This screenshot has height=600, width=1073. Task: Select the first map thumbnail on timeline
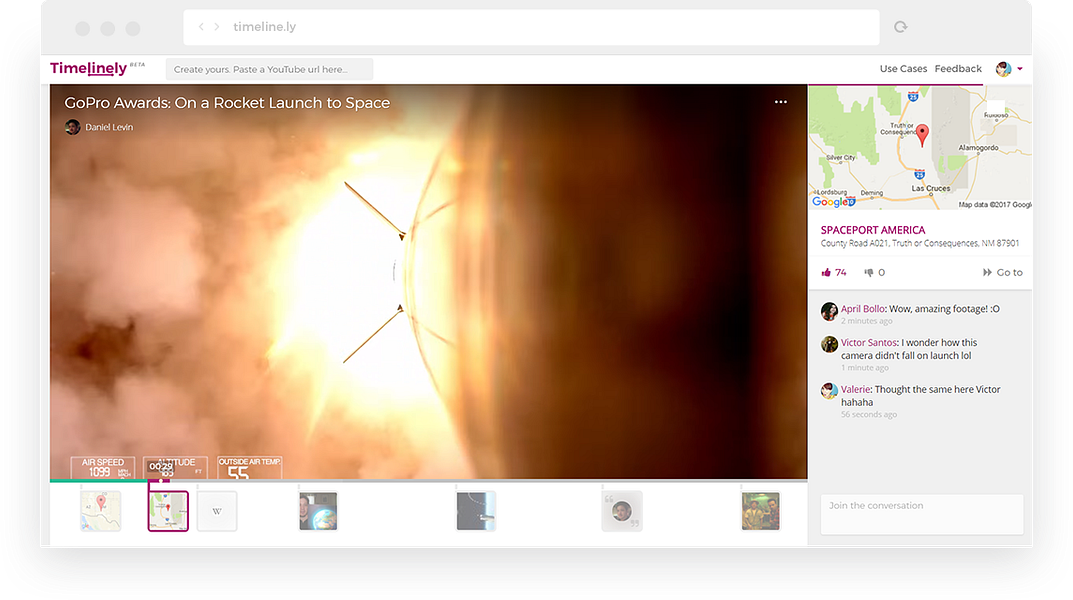[x=101, y=511]
